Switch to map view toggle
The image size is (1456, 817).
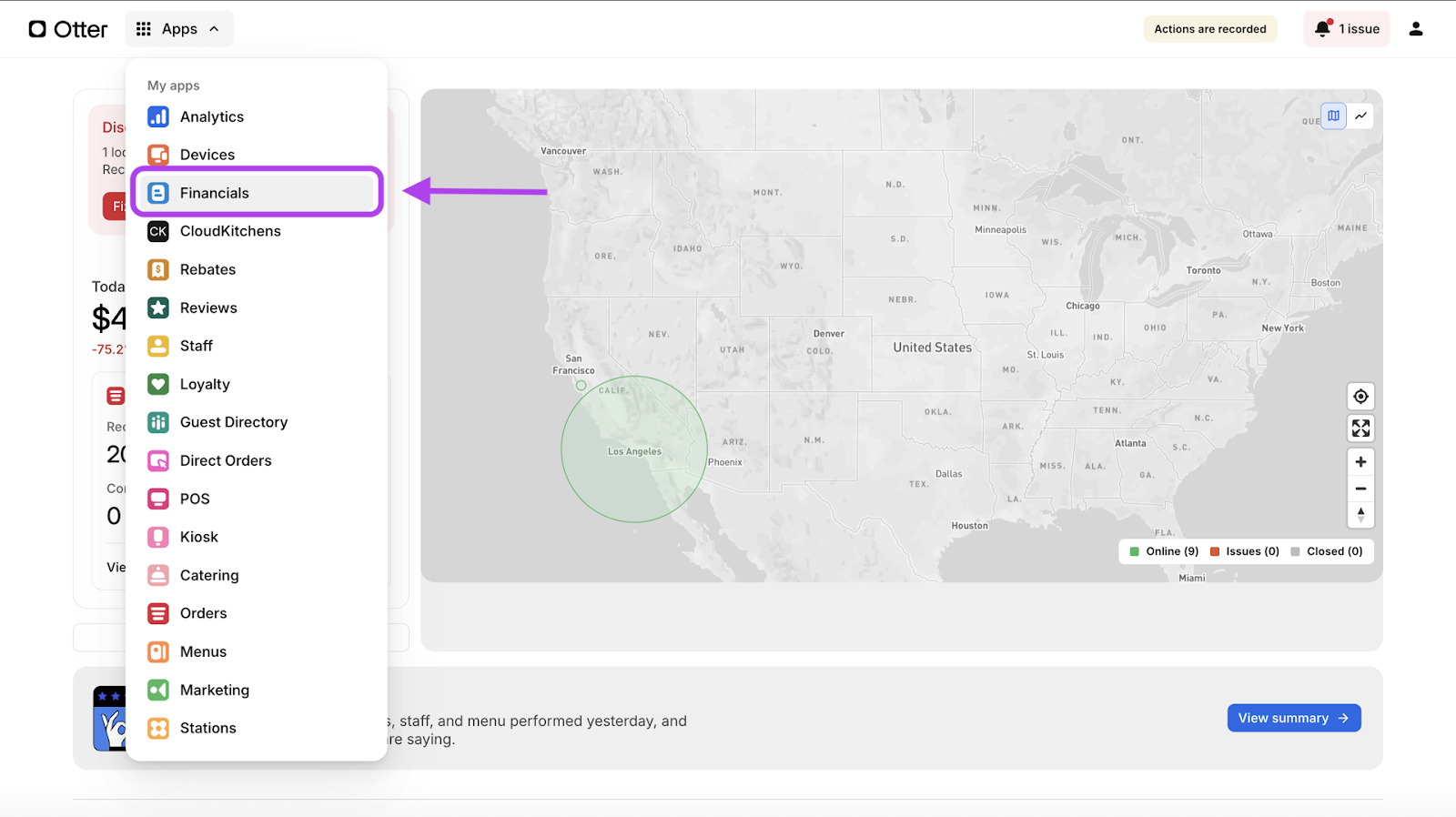click(1333, 116)
